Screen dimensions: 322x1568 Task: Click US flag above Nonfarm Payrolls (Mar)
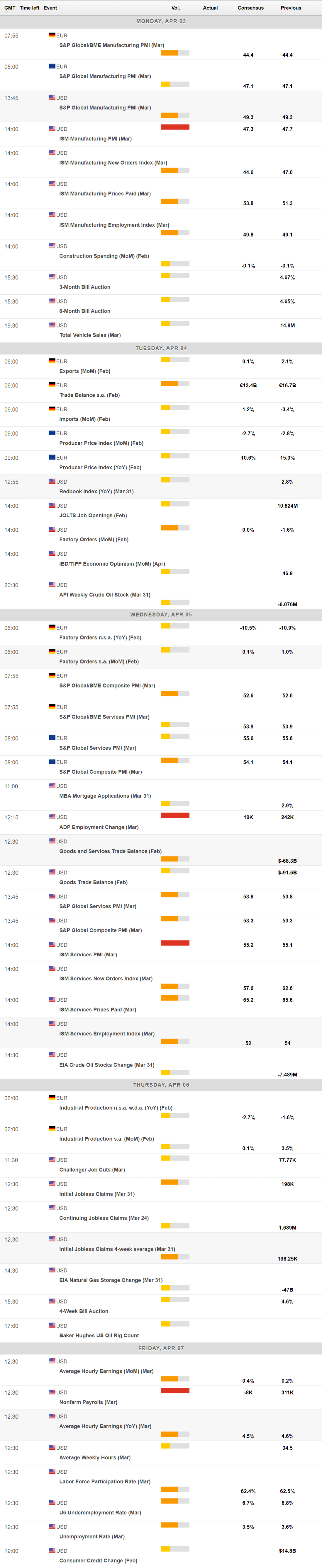click(52, 1391)
